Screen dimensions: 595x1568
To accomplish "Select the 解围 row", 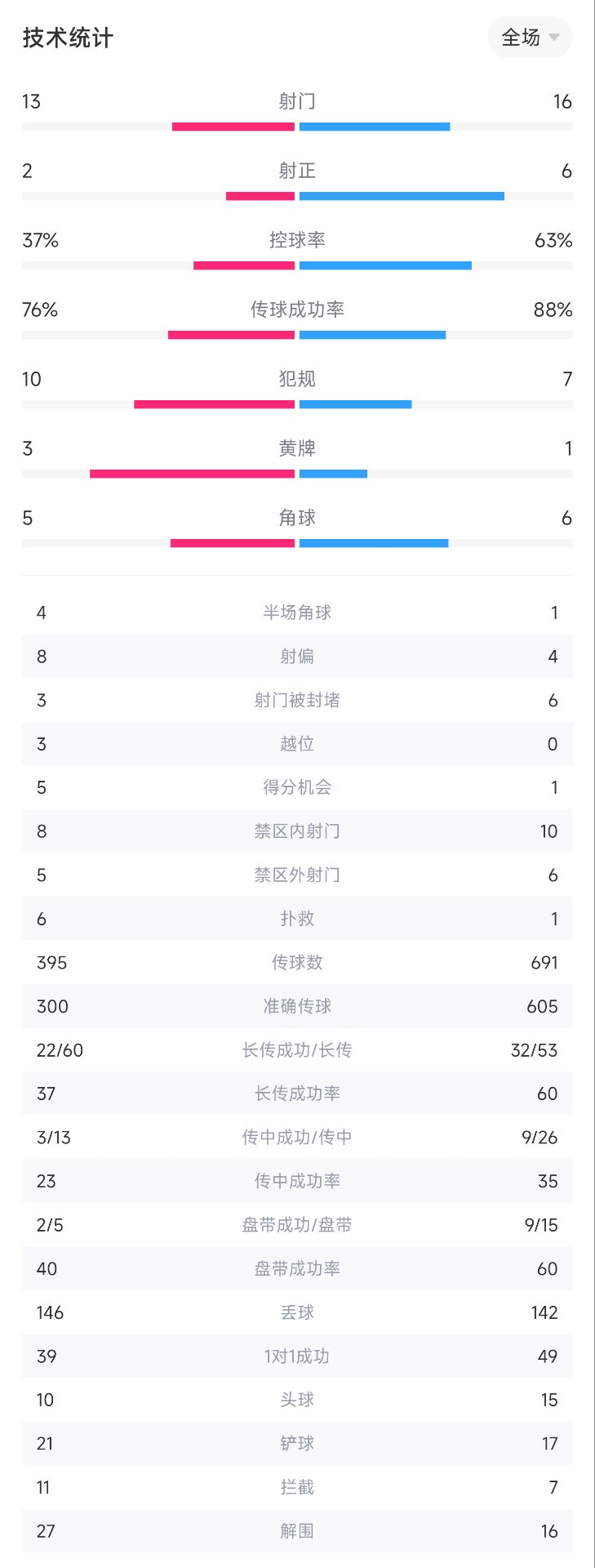I will tap(297, 1530).
